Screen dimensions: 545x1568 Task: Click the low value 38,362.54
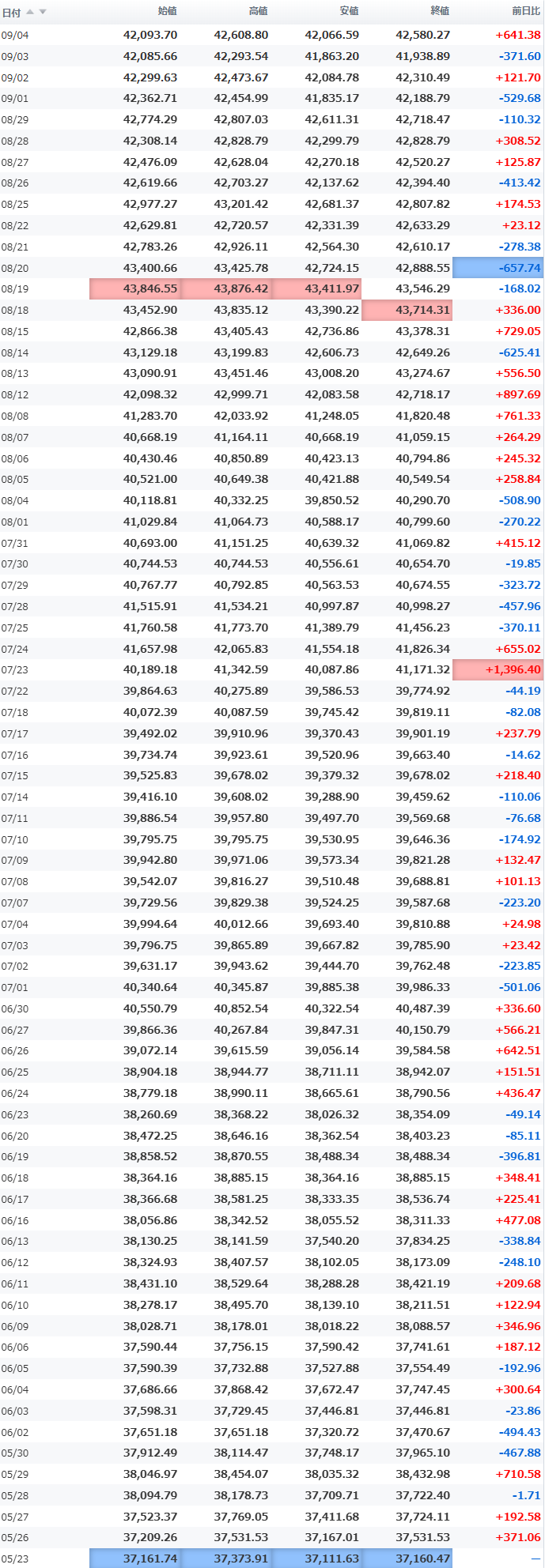pyautogui.click(x=332, y=1136)
